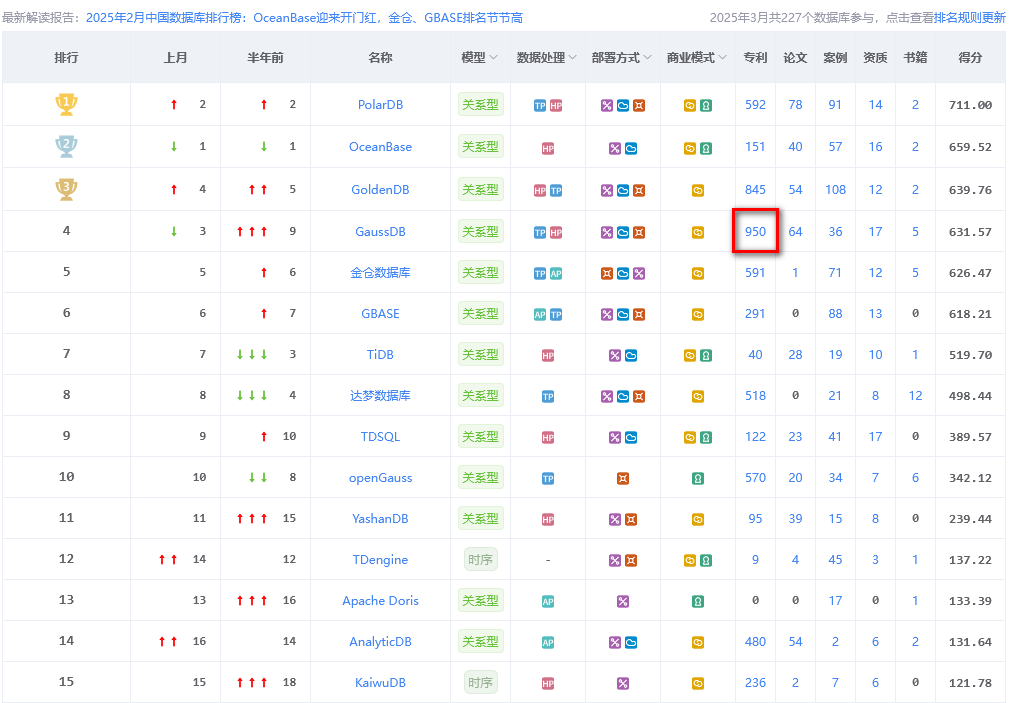Click the TP badge in the PolarDB row
Viewport: 1015px width, 703px height.
[540, 106]
